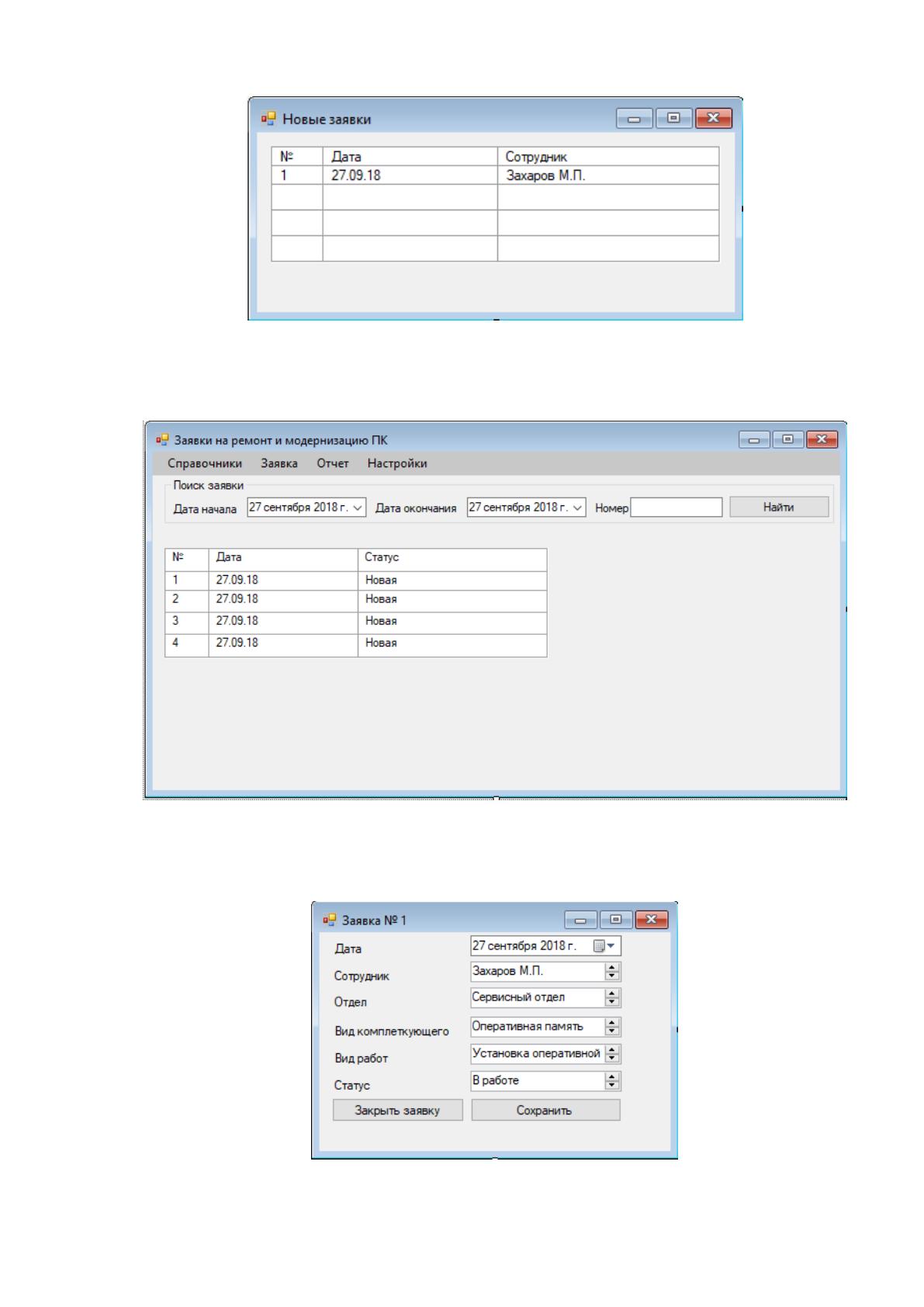Open the Справочники menu
The height and width of the screenshot is (1307, 924).
(205, 463)
